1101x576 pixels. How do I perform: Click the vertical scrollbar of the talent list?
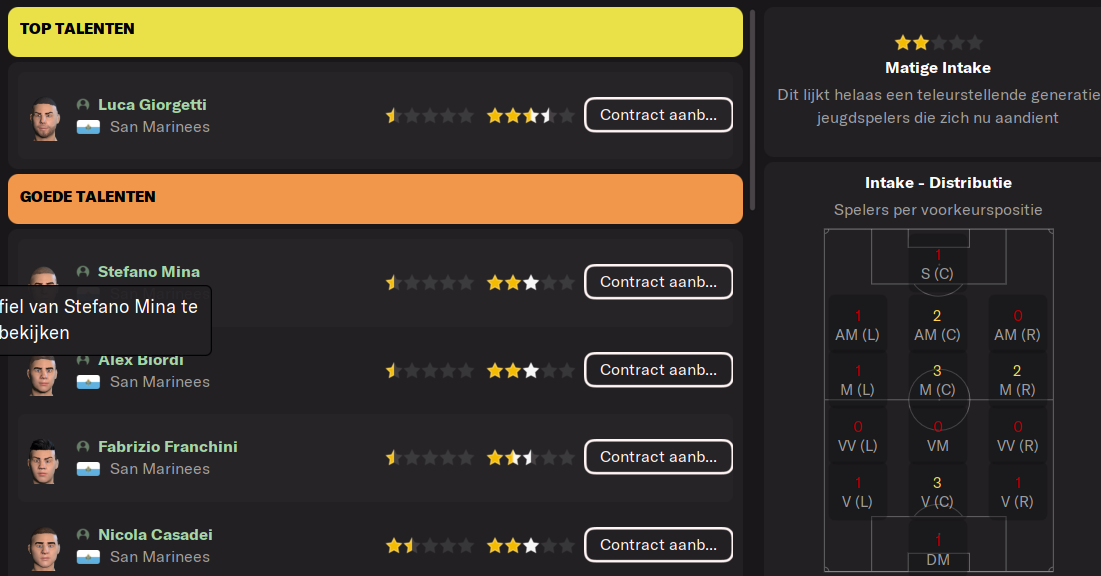(x=752, y=110)
